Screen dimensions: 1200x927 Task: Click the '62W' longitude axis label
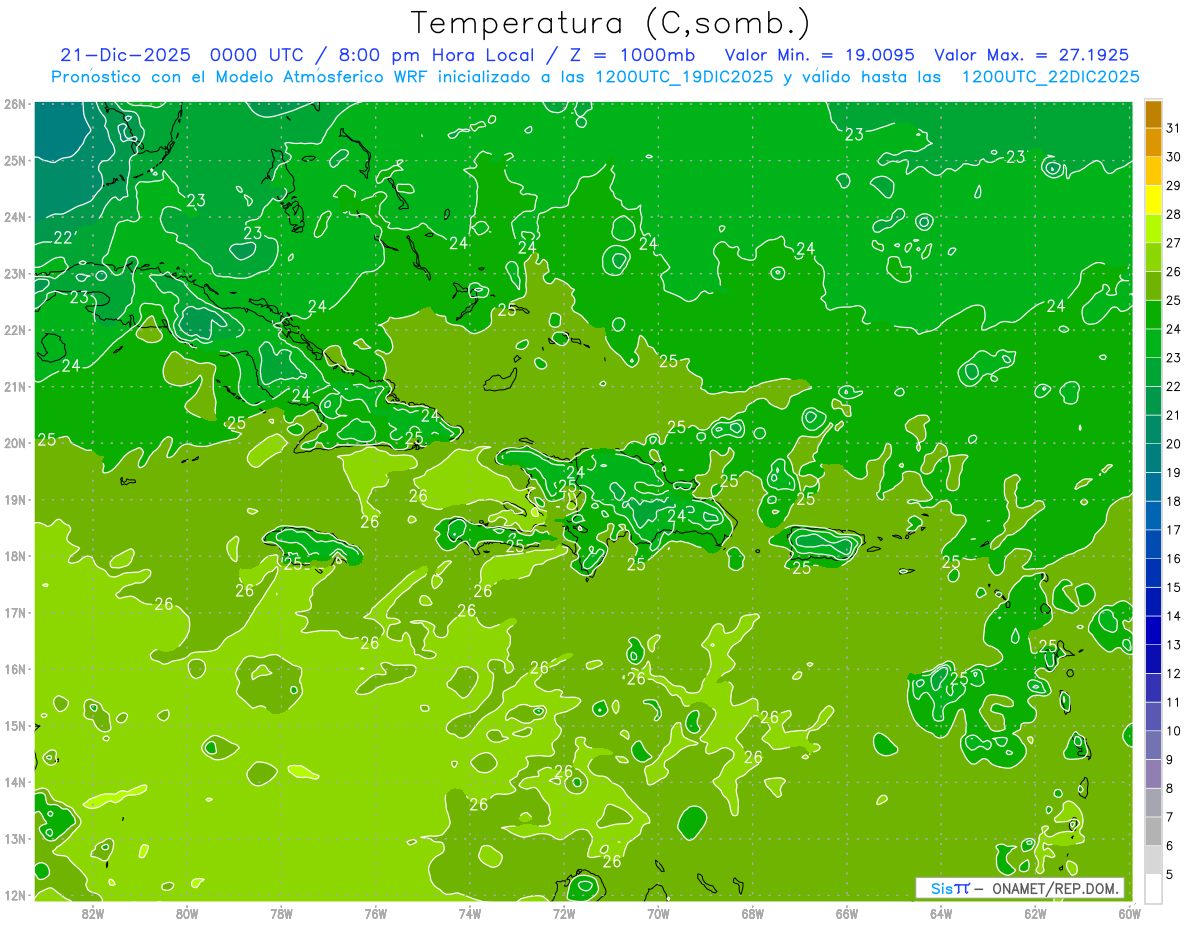(x=1036, y=914)
